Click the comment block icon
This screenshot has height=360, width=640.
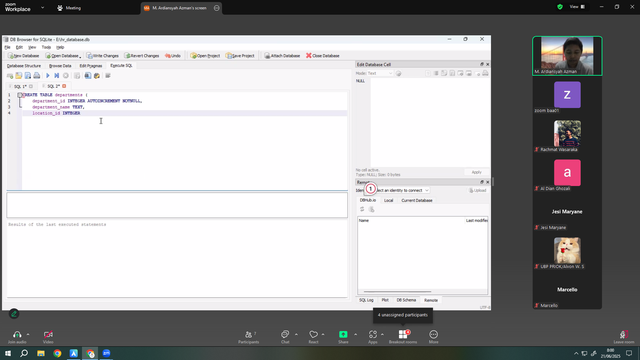coord(108,76)
